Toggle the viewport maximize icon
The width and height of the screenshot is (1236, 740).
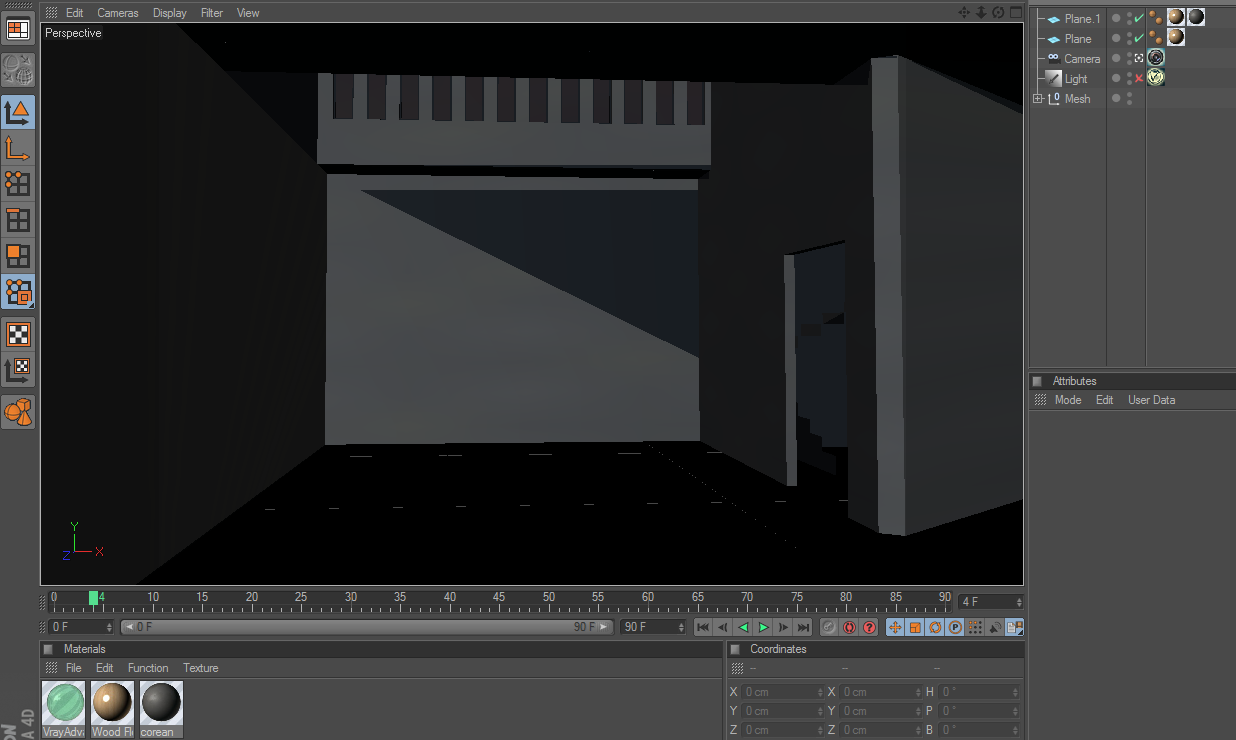(x=1015, y=12)
